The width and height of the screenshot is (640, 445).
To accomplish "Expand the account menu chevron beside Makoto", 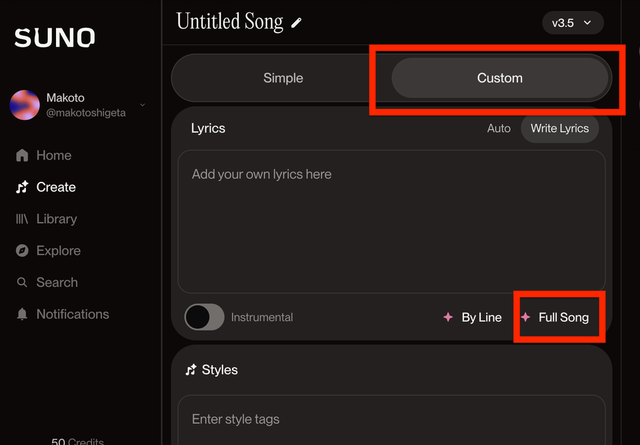I will click(142, 105).
